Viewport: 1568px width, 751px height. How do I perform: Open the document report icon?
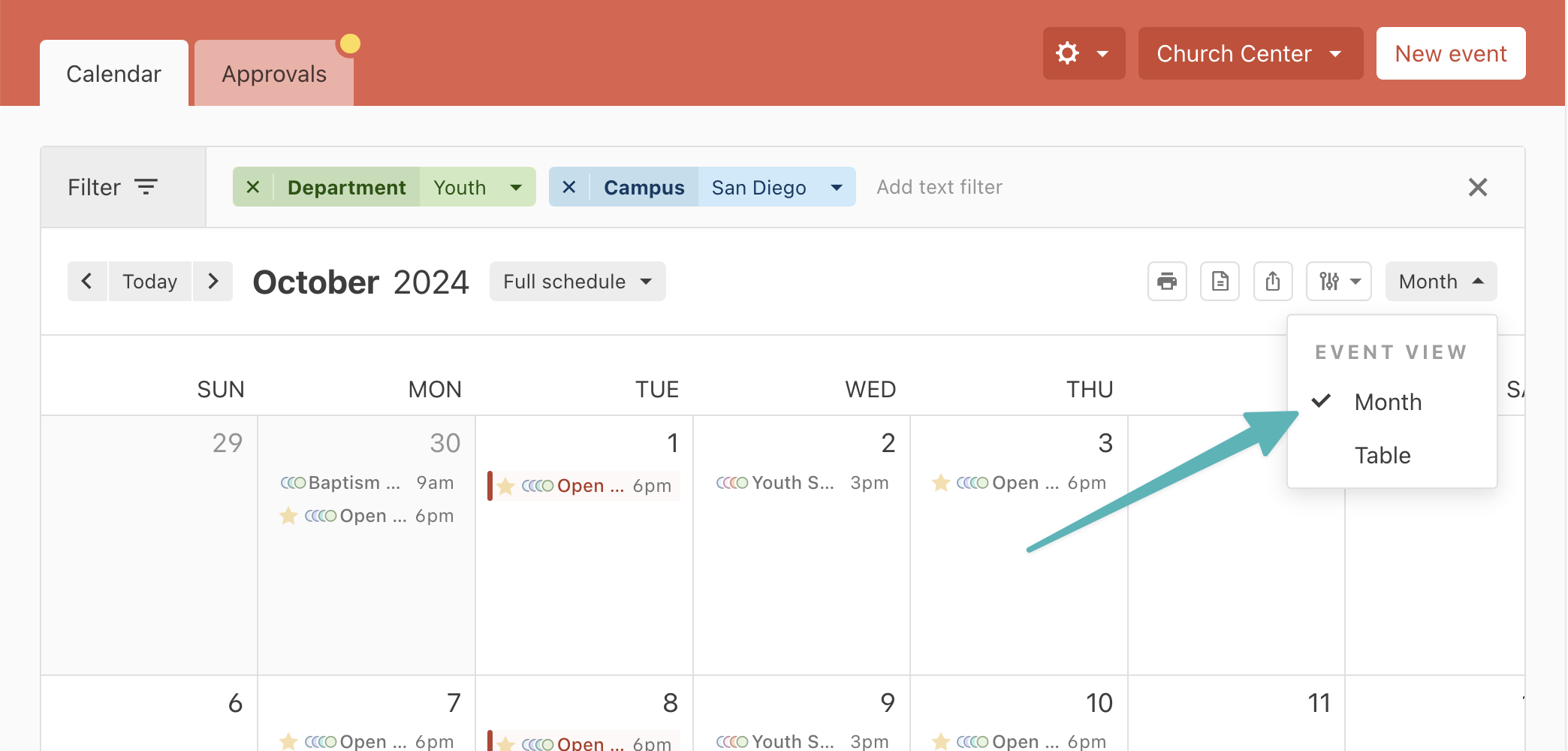pos(1220,282)
